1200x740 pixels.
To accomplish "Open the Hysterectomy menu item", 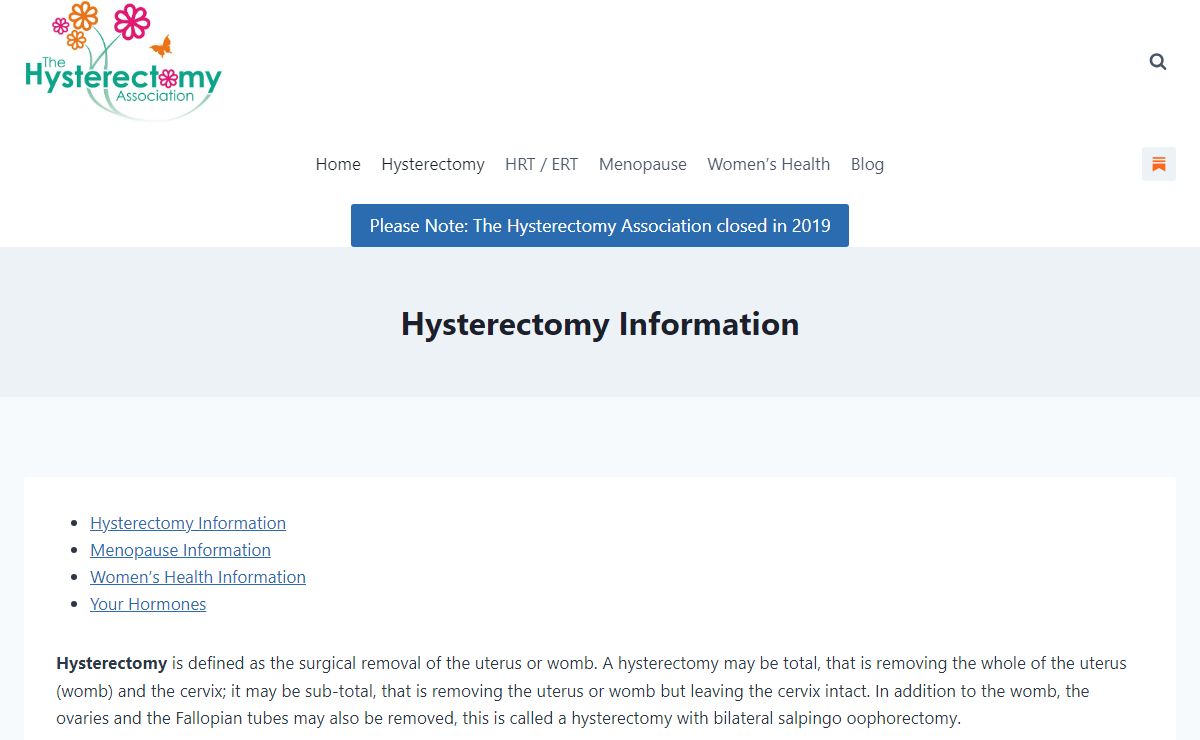I will [433, 164].
